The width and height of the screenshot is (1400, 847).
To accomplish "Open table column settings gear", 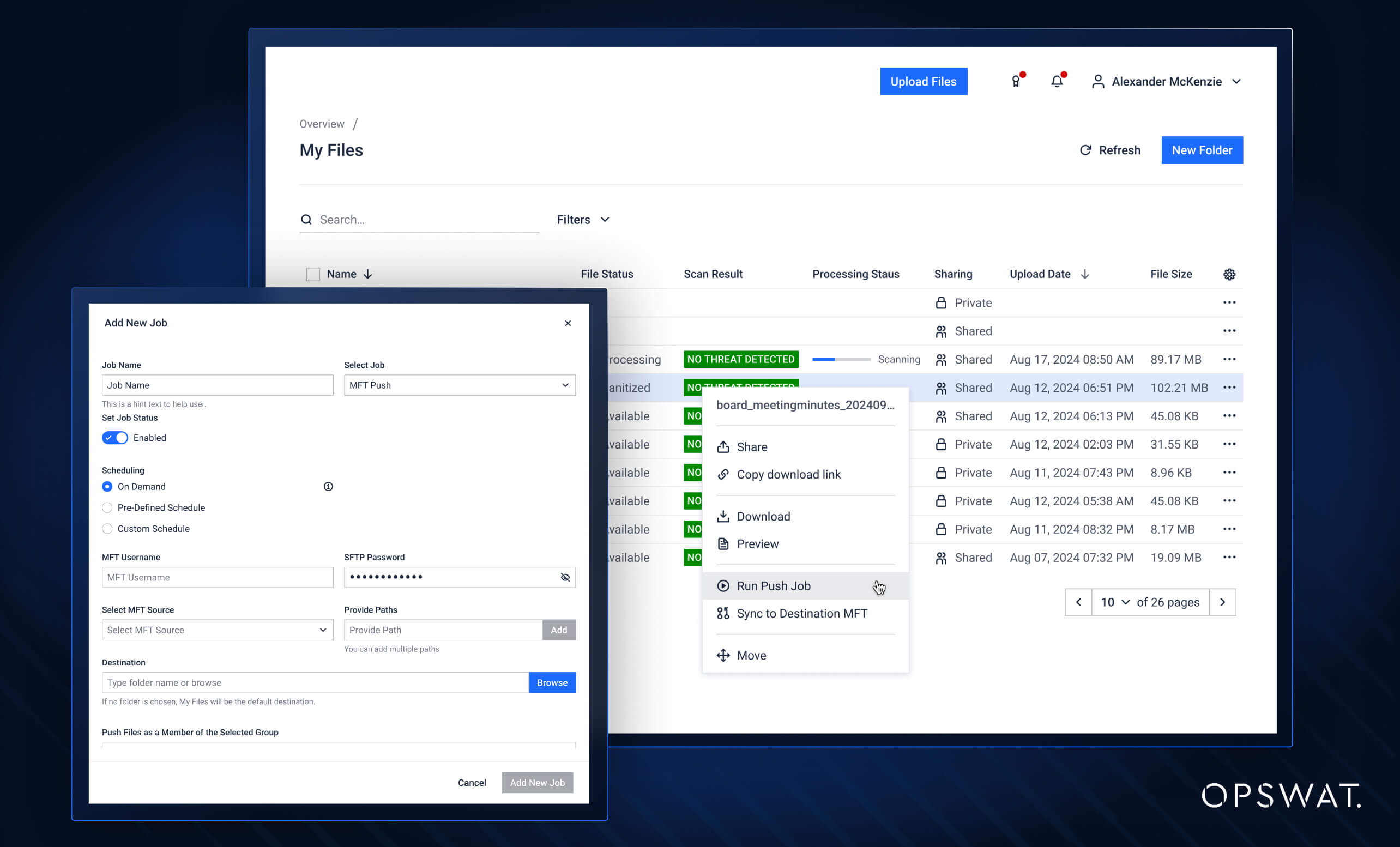I will 1229,274.
